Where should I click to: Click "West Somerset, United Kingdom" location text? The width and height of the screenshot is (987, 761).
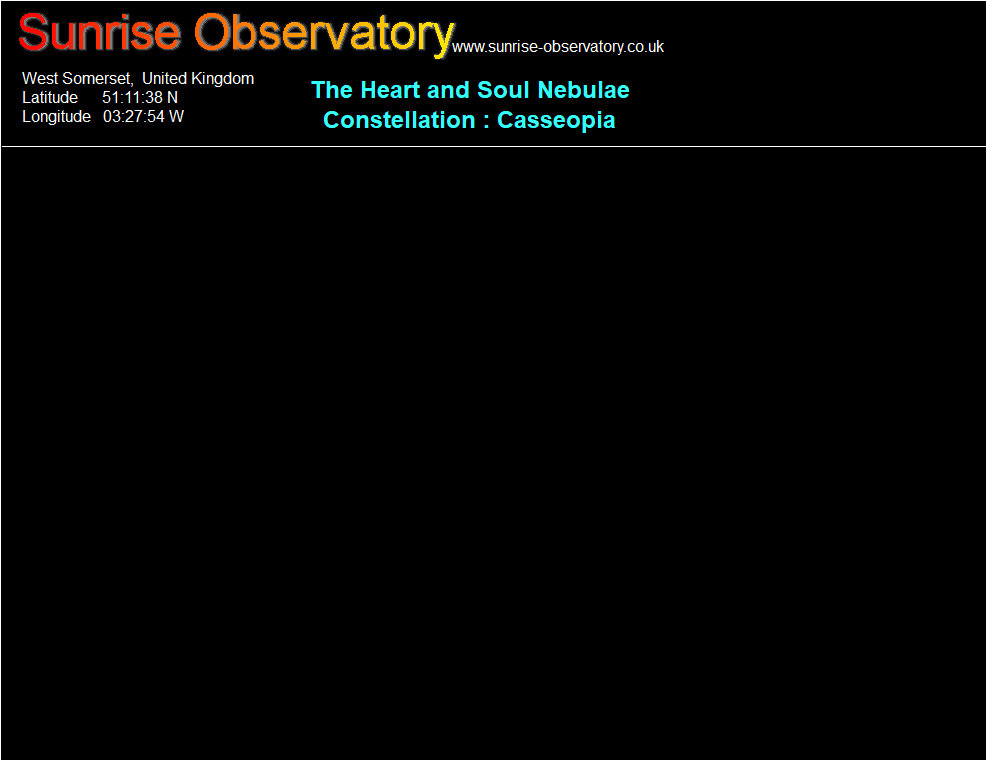coord(138,79)
